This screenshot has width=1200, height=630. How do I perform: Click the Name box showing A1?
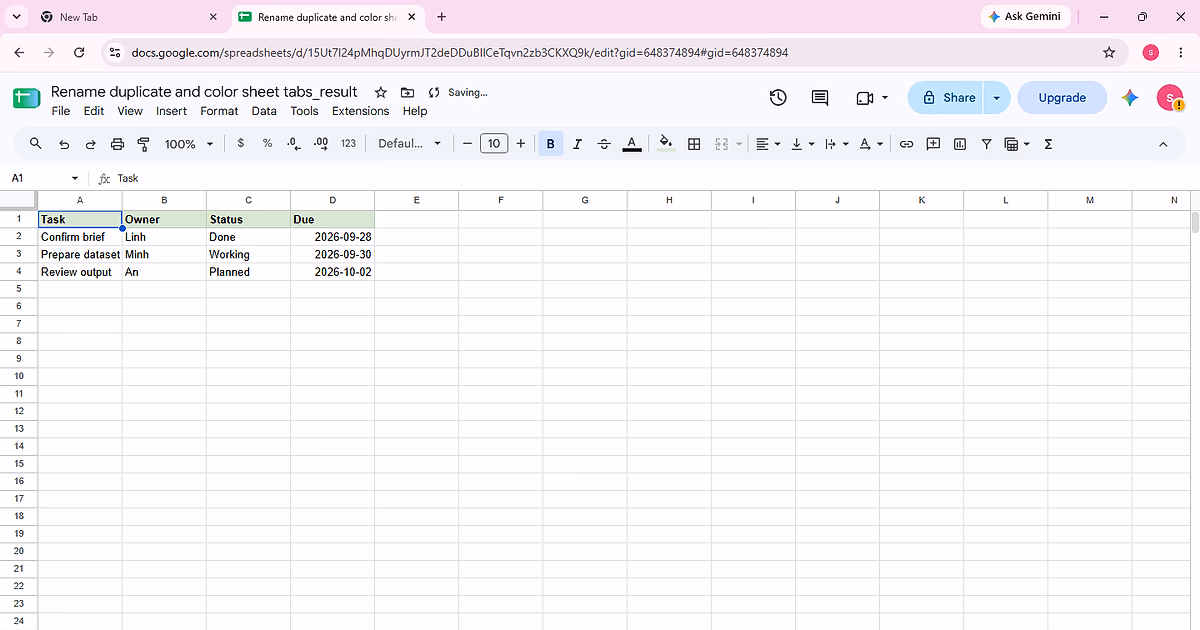click(x=45, y=178)
